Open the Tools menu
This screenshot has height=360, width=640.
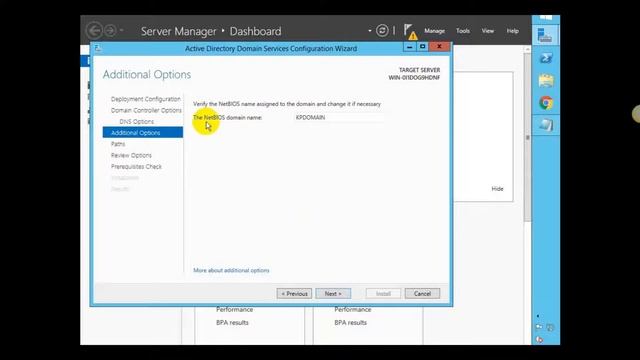coord(463,31)
